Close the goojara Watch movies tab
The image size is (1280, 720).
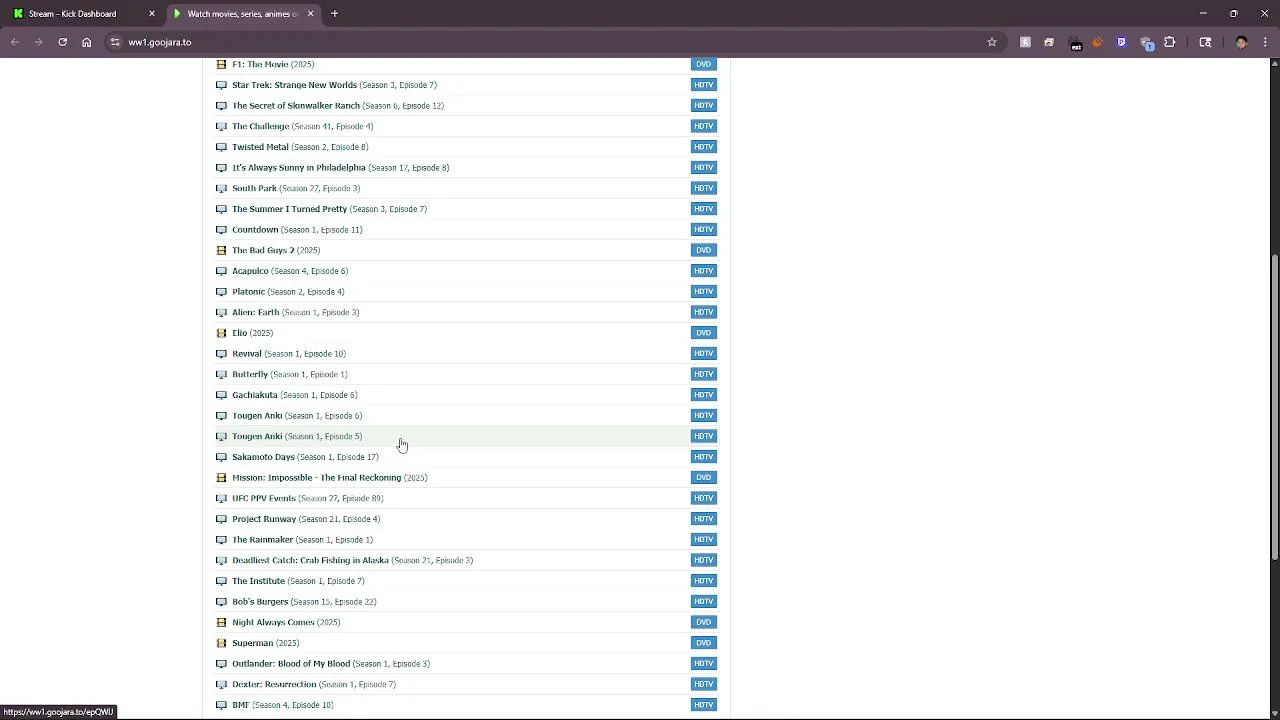[310, 14]
